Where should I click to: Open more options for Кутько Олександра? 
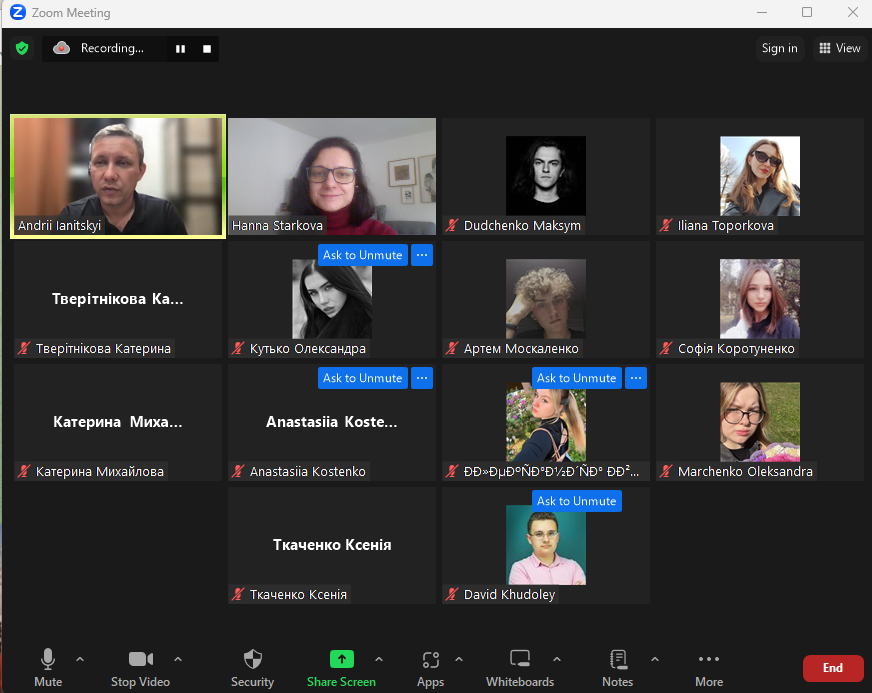click(422, 255)
